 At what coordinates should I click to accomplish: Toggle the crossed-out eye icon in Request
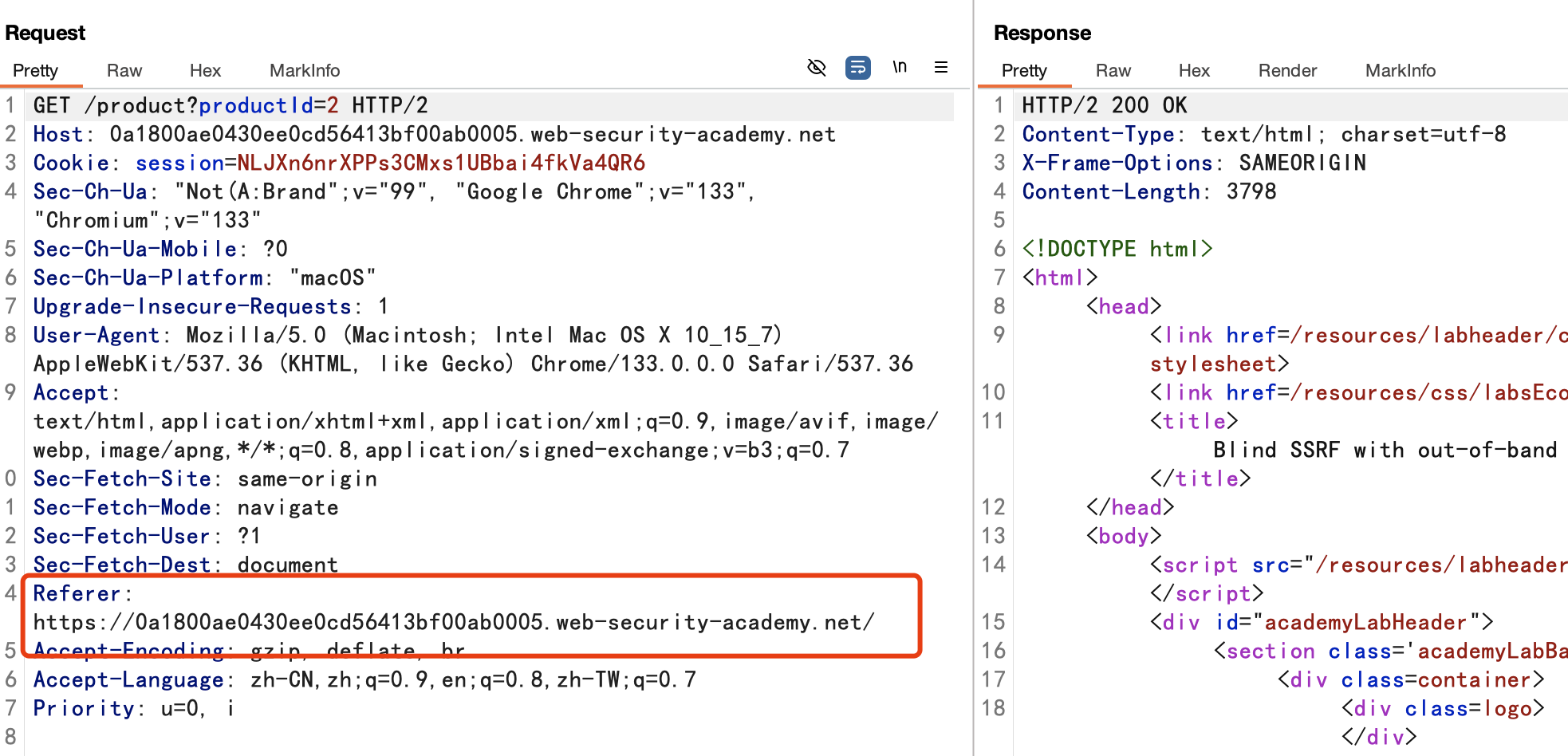point(816,68)
